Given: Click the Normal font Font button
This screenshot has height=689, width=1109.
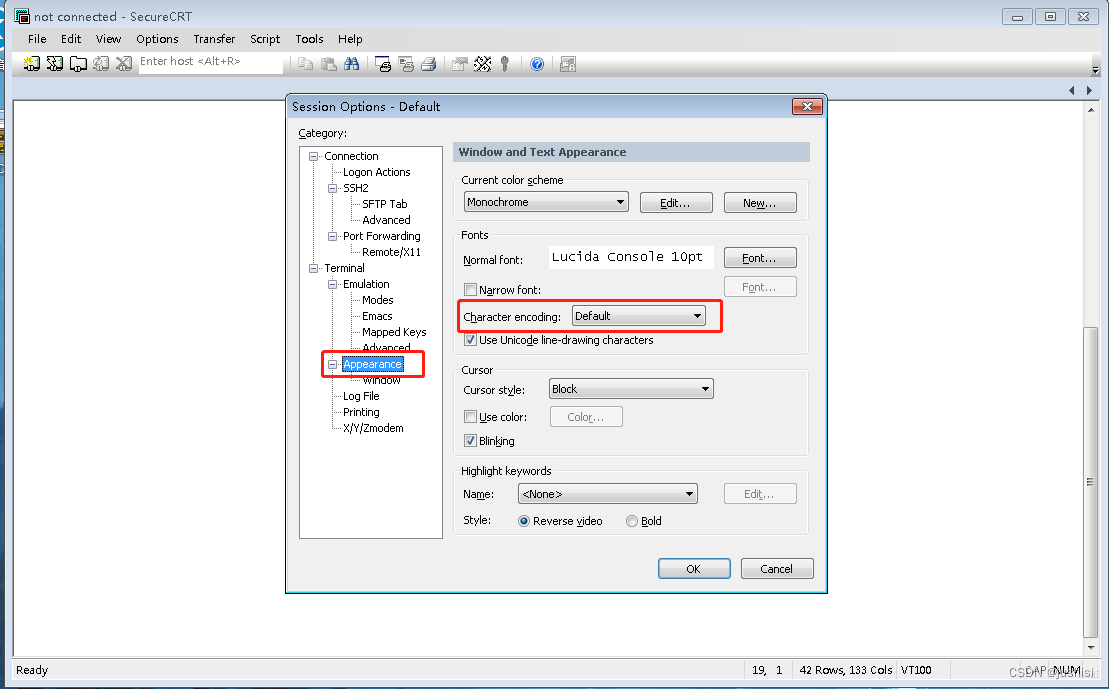Looking at the screenshot, I should pyautogui.click(x=760, y=258).
